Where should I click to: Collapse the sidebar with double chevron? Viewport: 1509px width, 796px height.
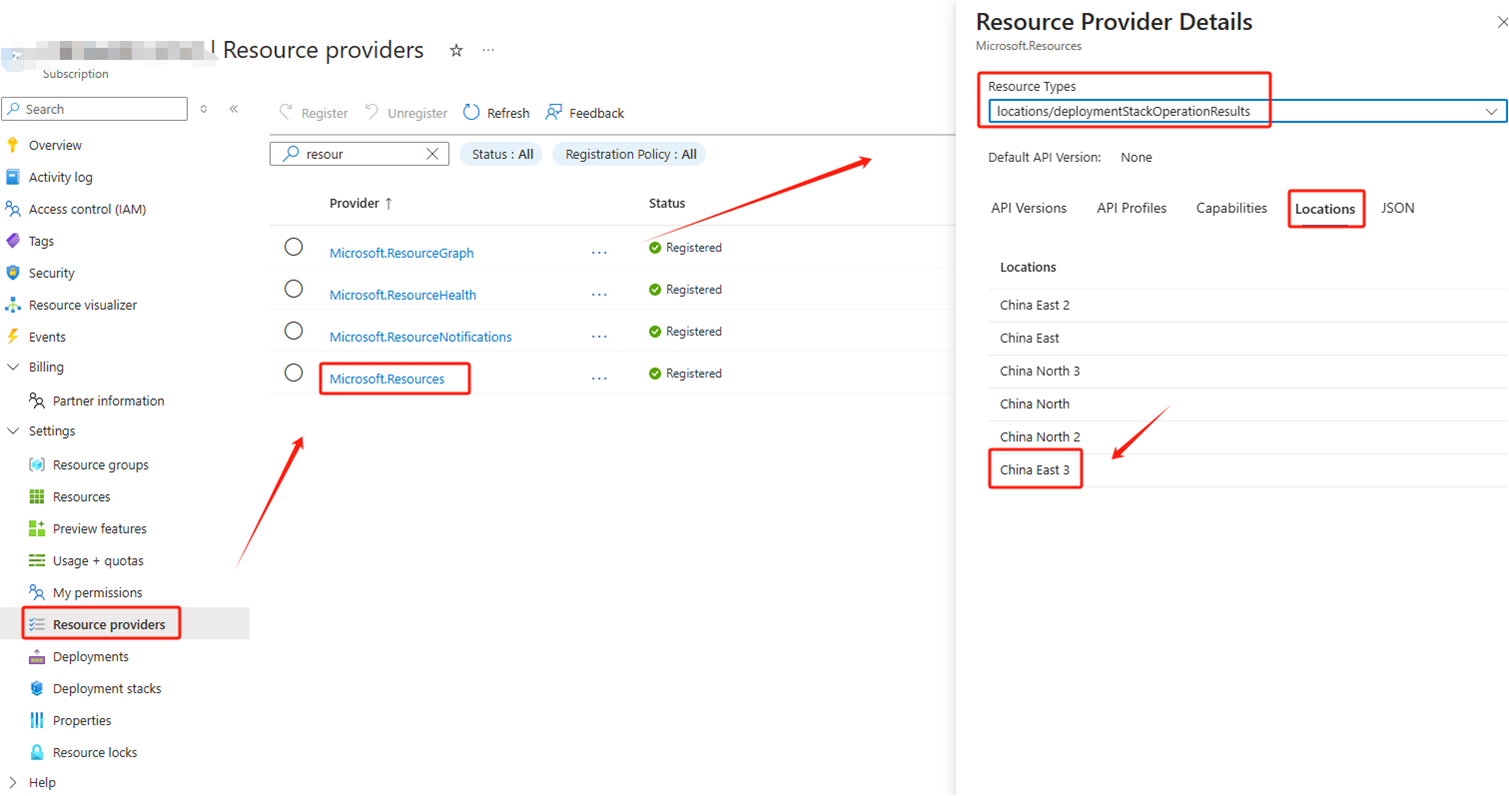tap(233, 109)
